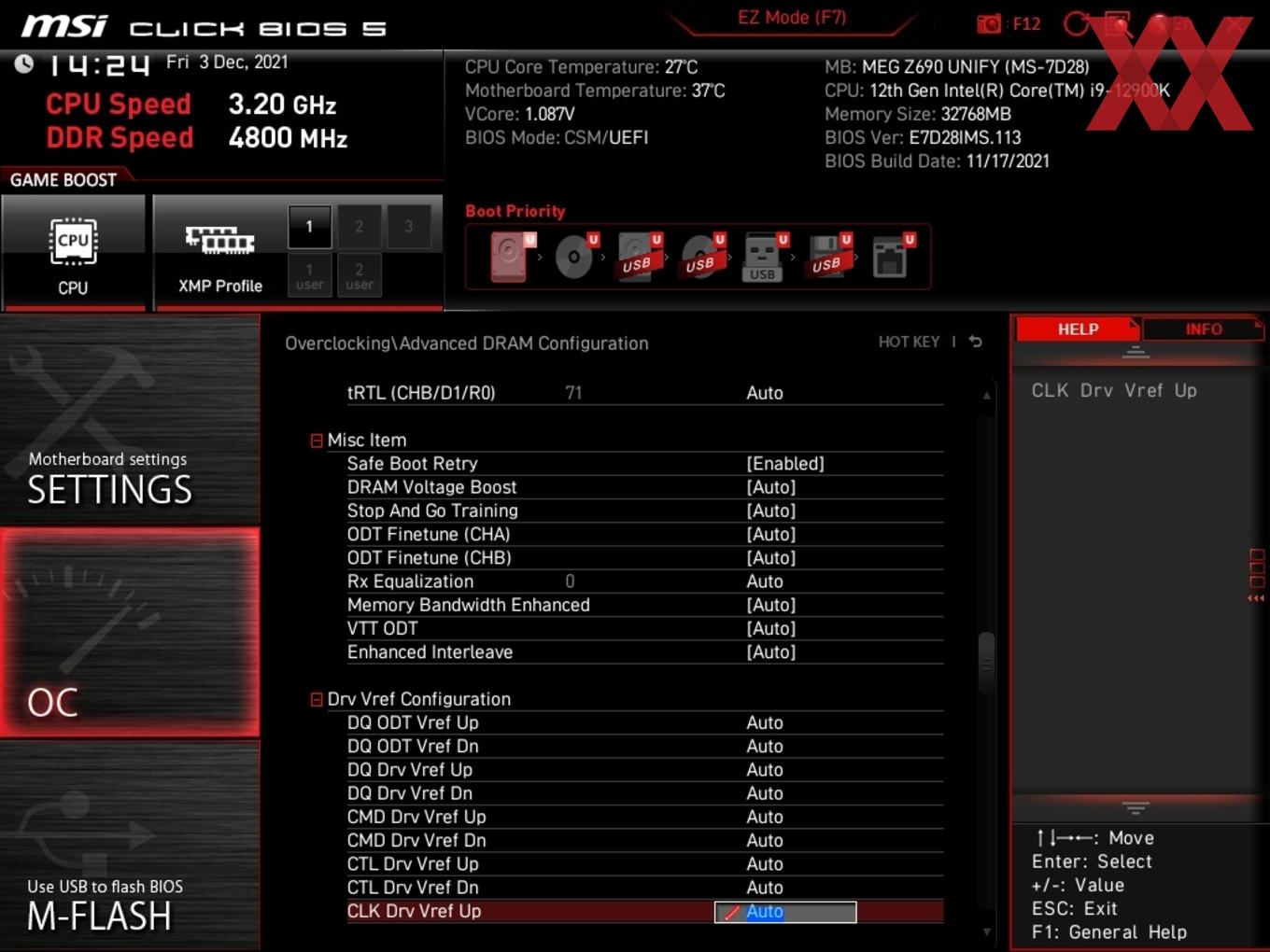Image resolution: width=1270 pixels, height=952 pixels.
Task: Select XMP user profile 2
Action: pos(359,276)
